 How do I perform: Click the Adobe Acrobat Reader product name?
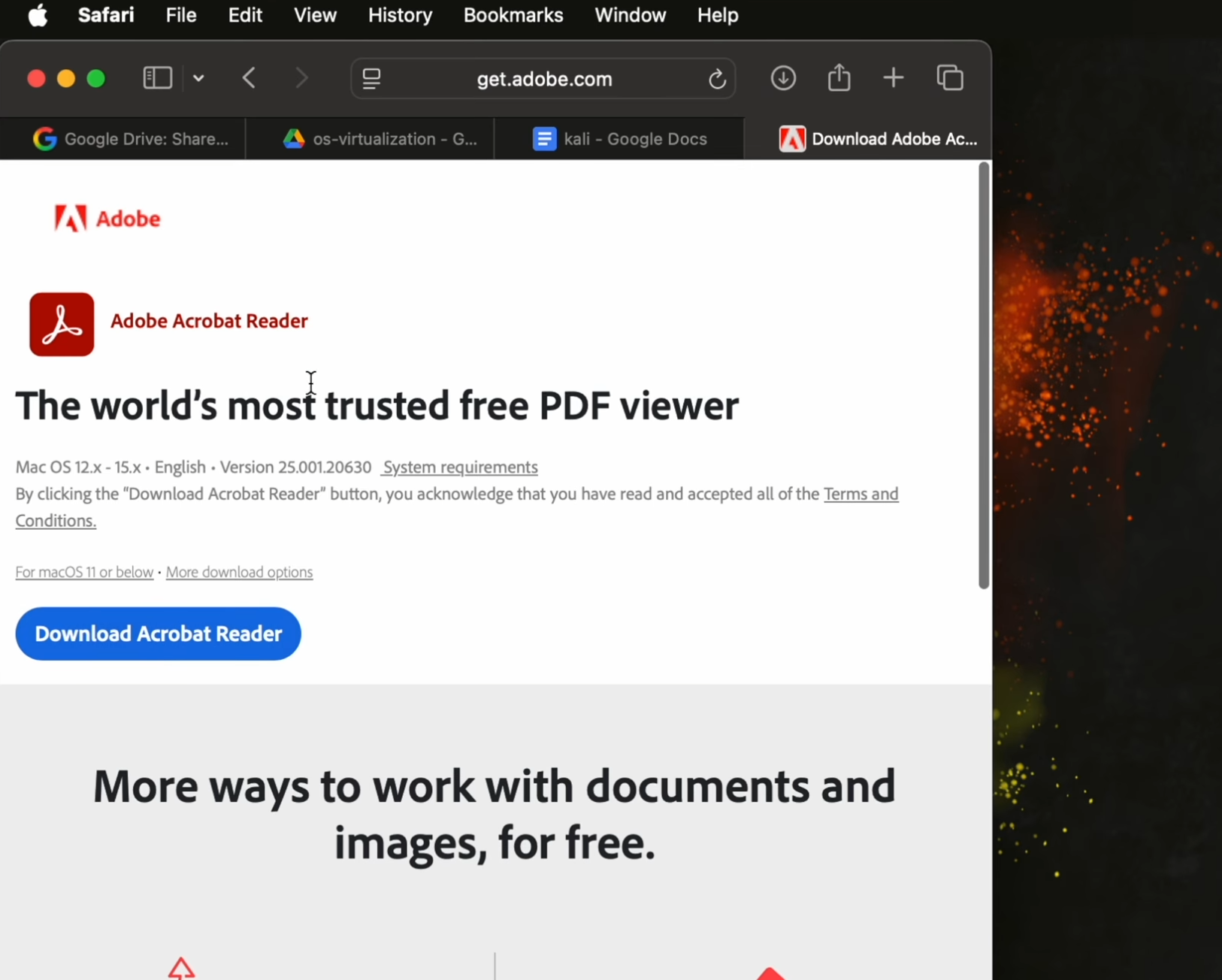click(x=209, y=321)
